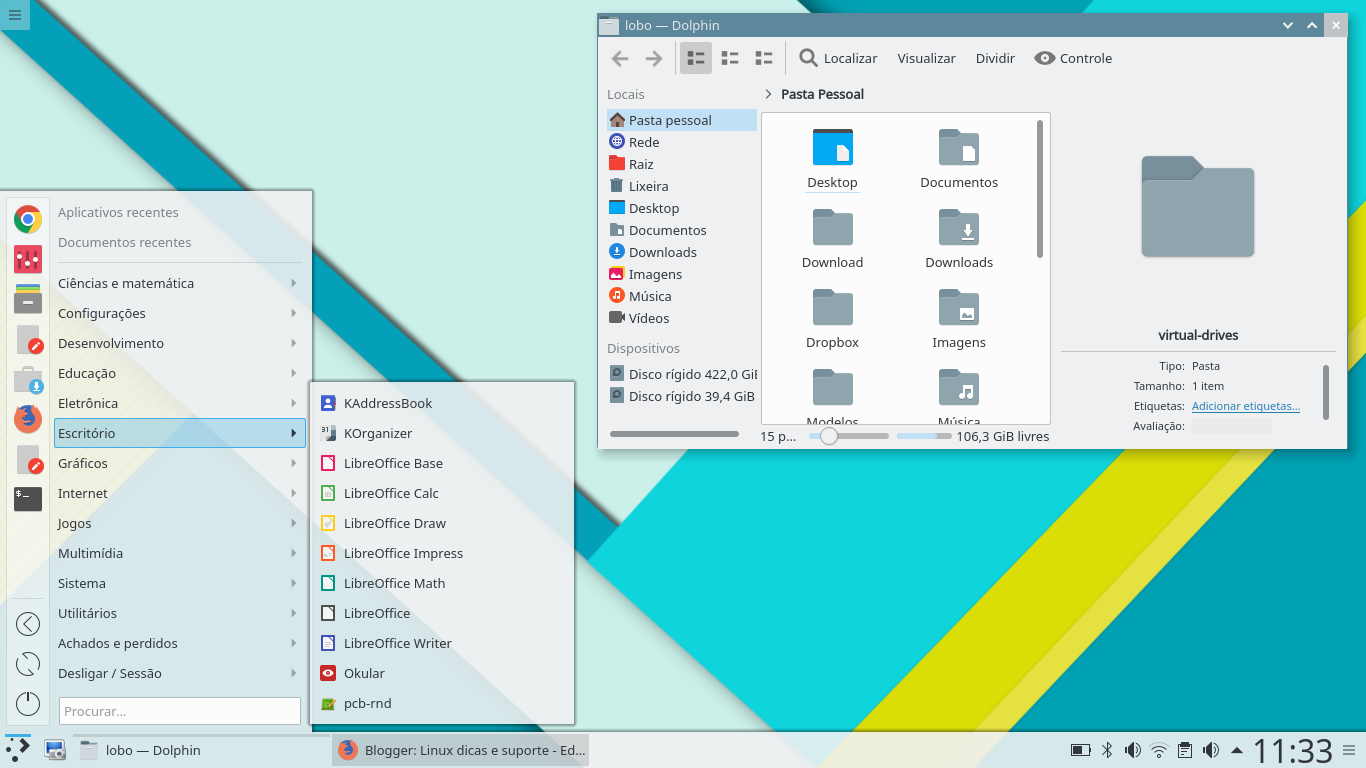Open Firefox from the menu favorites sidebar
The height and width of the screenshot is (768, 1366).
tap(27, 419)
